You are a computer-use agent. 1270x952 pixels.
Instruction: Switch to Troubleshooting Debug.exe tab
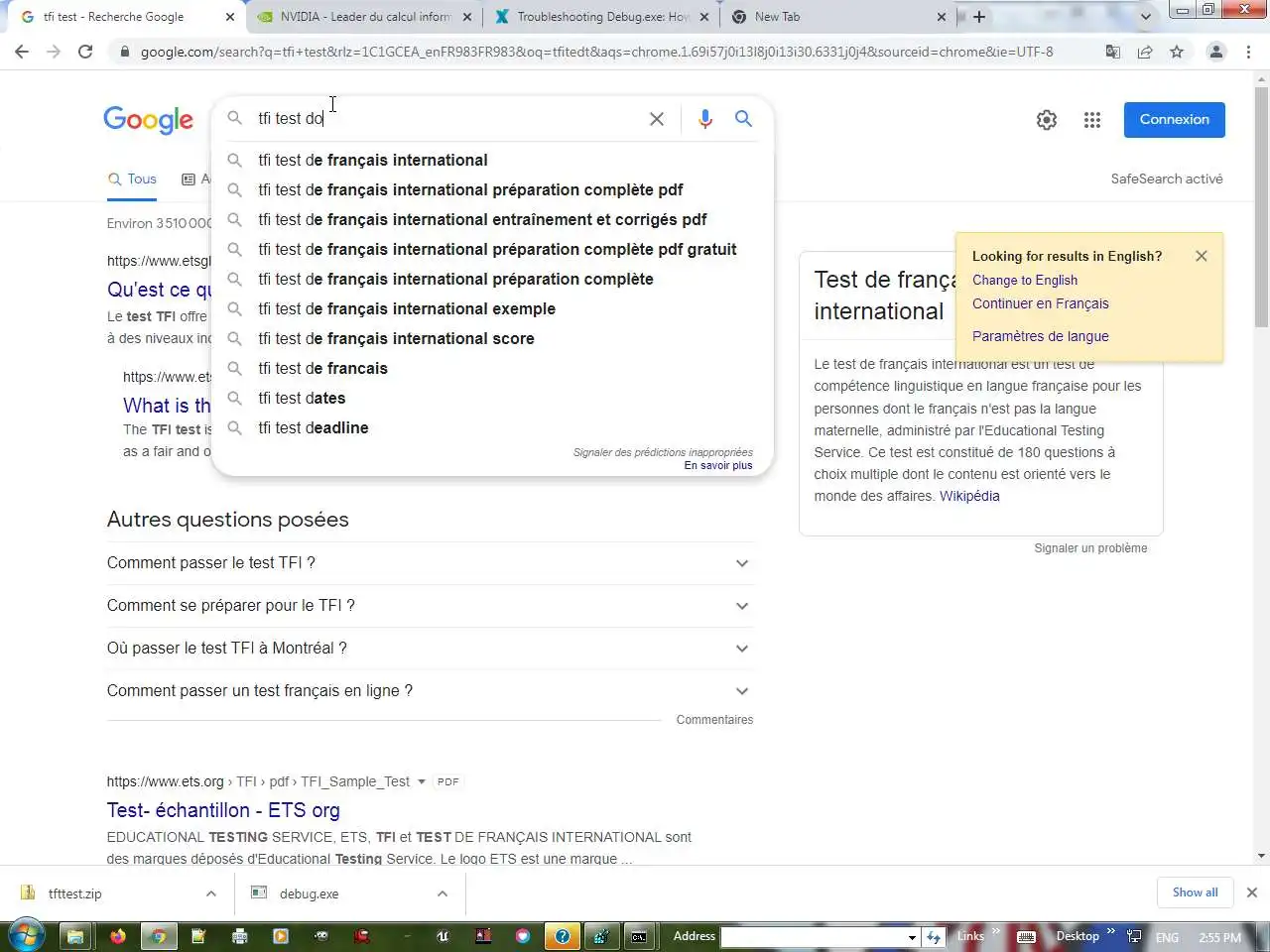pos(602,17)
